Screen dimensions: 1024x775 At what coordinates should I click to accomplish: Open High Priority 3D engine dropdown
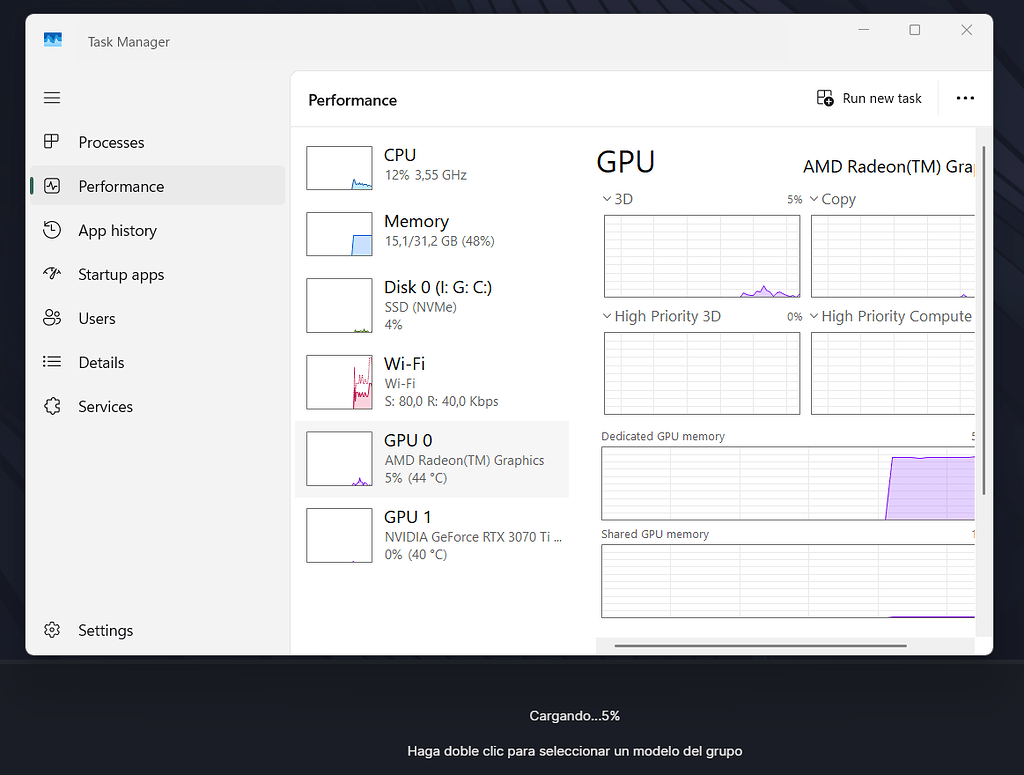(607, 316)
